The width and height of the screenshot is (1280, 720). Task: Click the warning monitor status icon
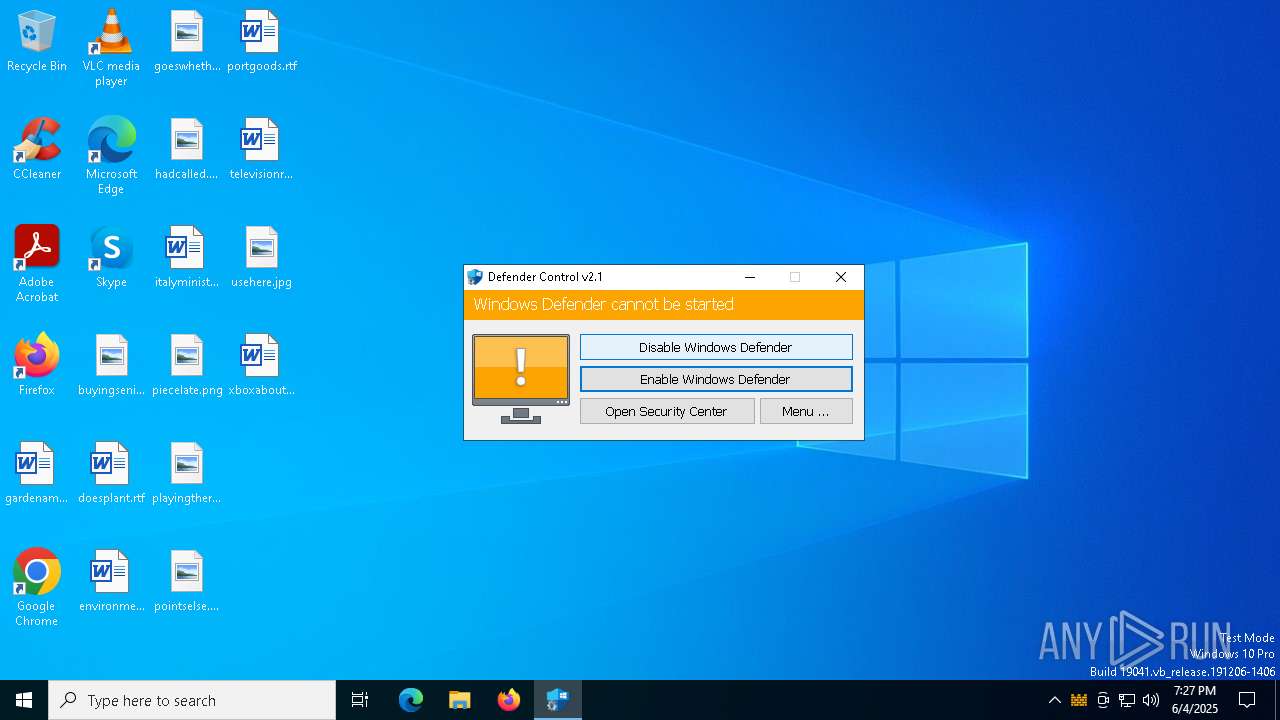click(x=521, y=379)
